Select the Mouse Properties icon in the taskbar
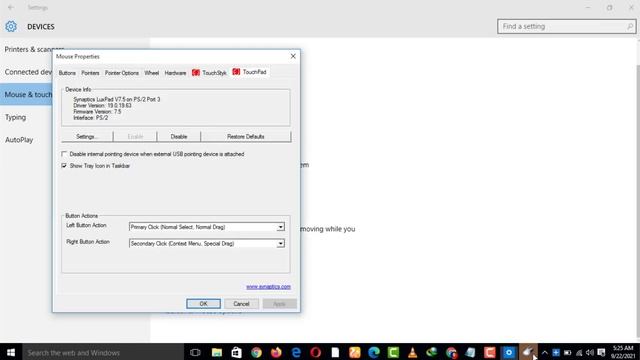 (528, 352)
